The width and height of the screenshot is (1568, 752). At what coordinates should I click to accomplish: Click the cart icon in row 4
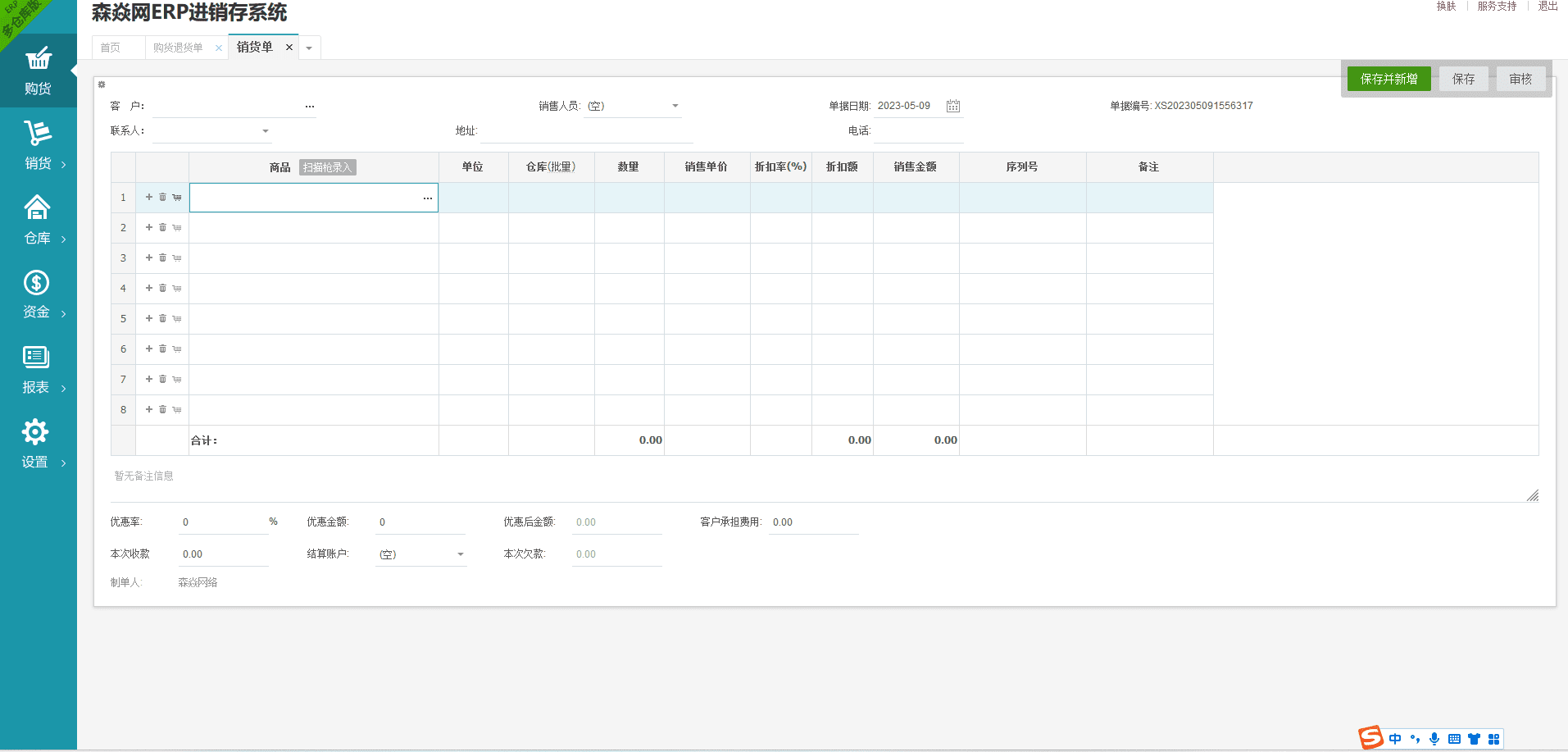176,289
